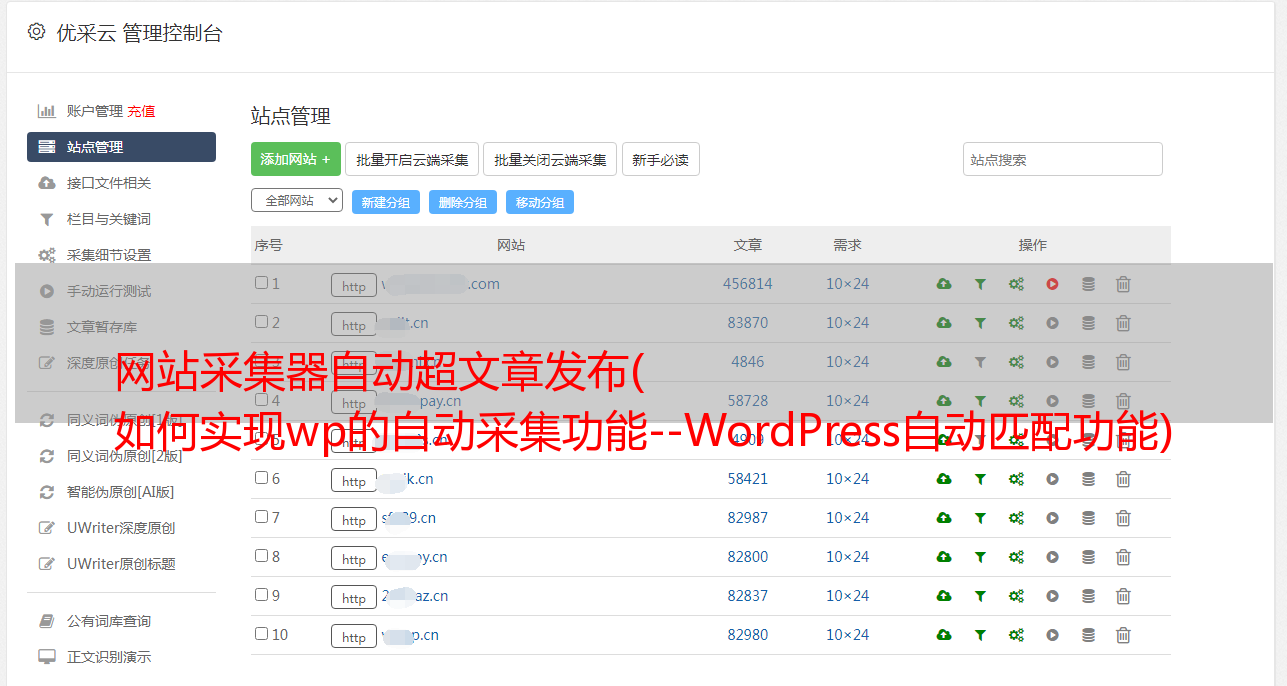Click red play icon in row 1

pos(1052,284)
